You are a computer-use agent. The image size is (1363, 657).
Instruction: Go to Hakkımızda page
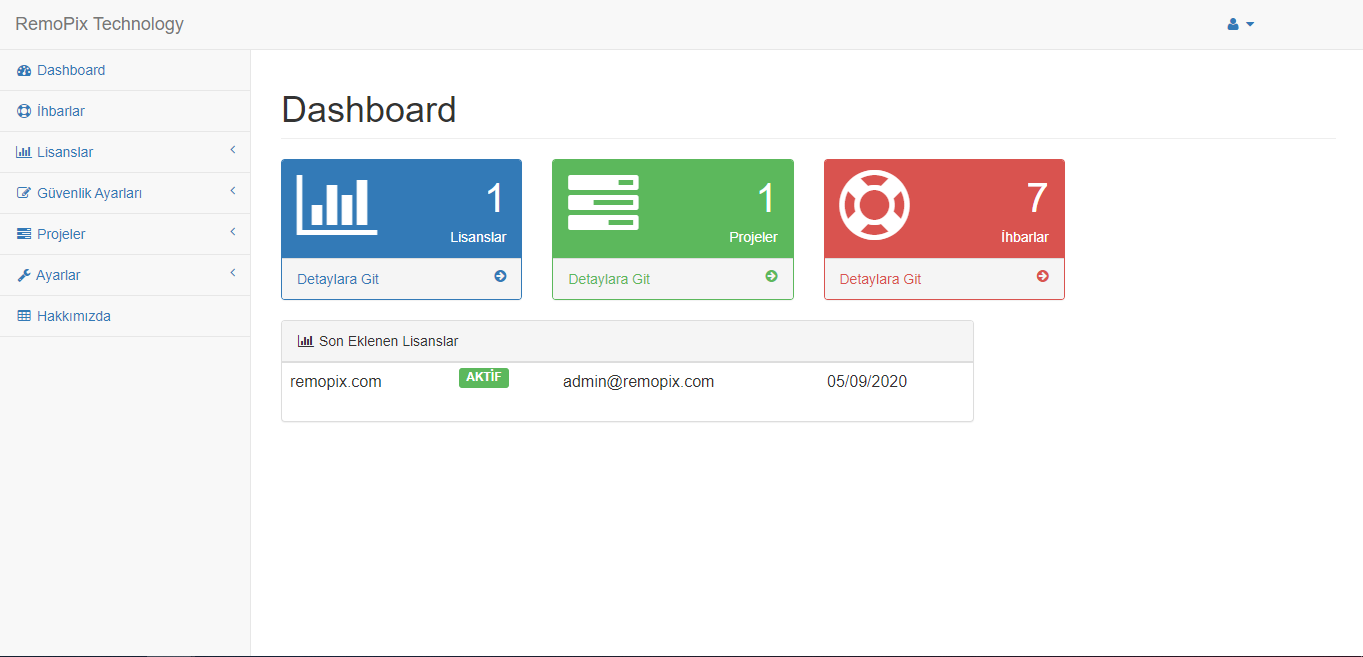pyautogui.click(x=73, y=316)
